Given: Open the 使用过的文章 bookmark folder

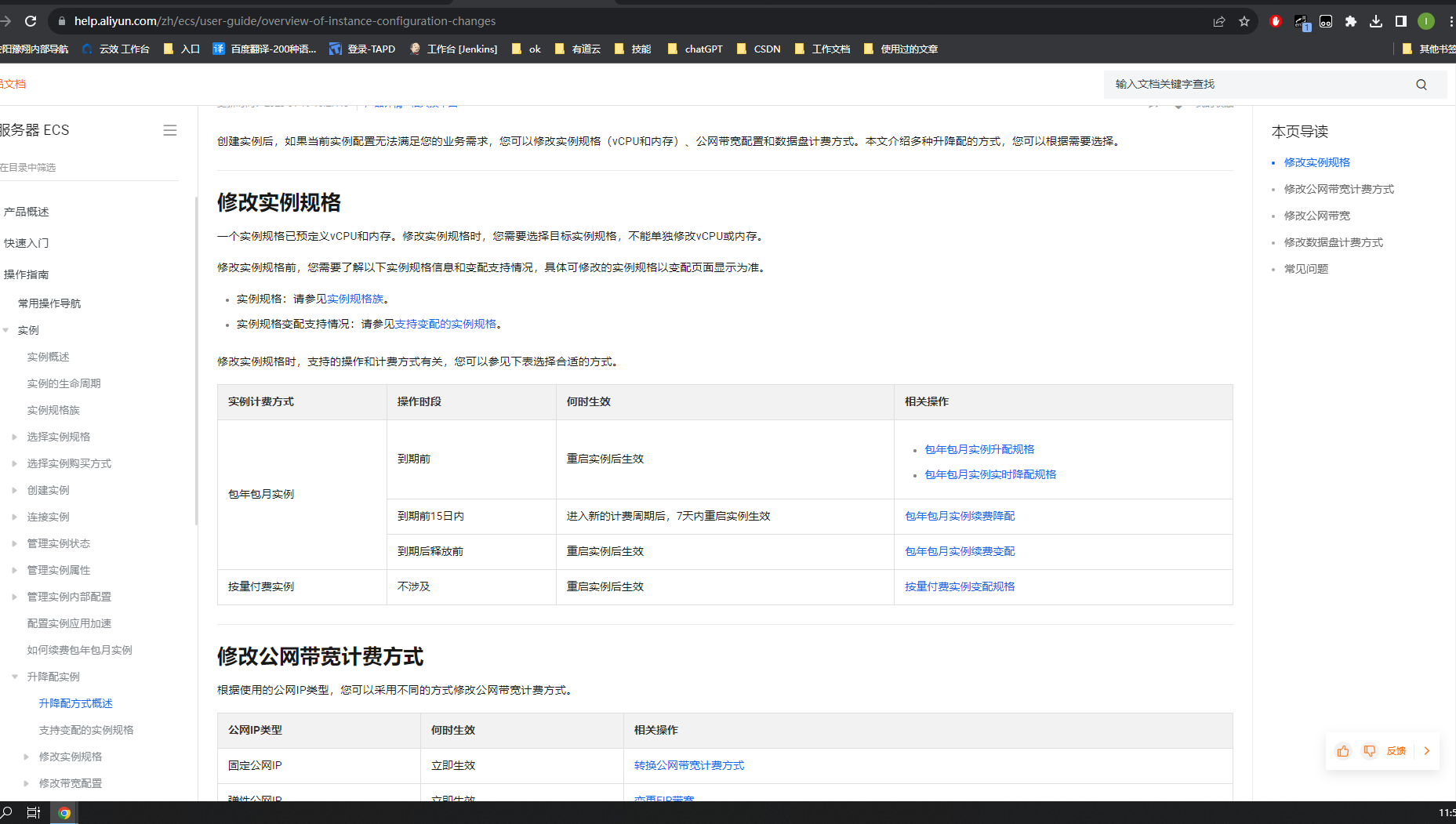Looking at the screenshot, I should 900,49.
